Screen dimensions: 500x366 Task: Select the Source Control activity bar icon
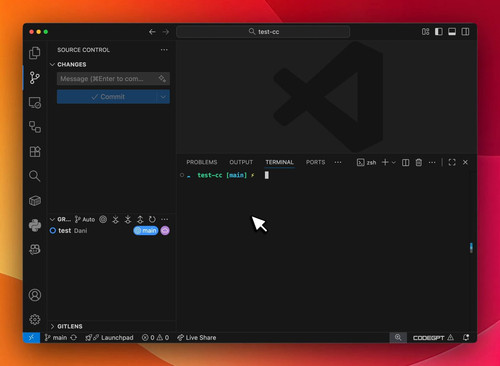pos(35,78)
